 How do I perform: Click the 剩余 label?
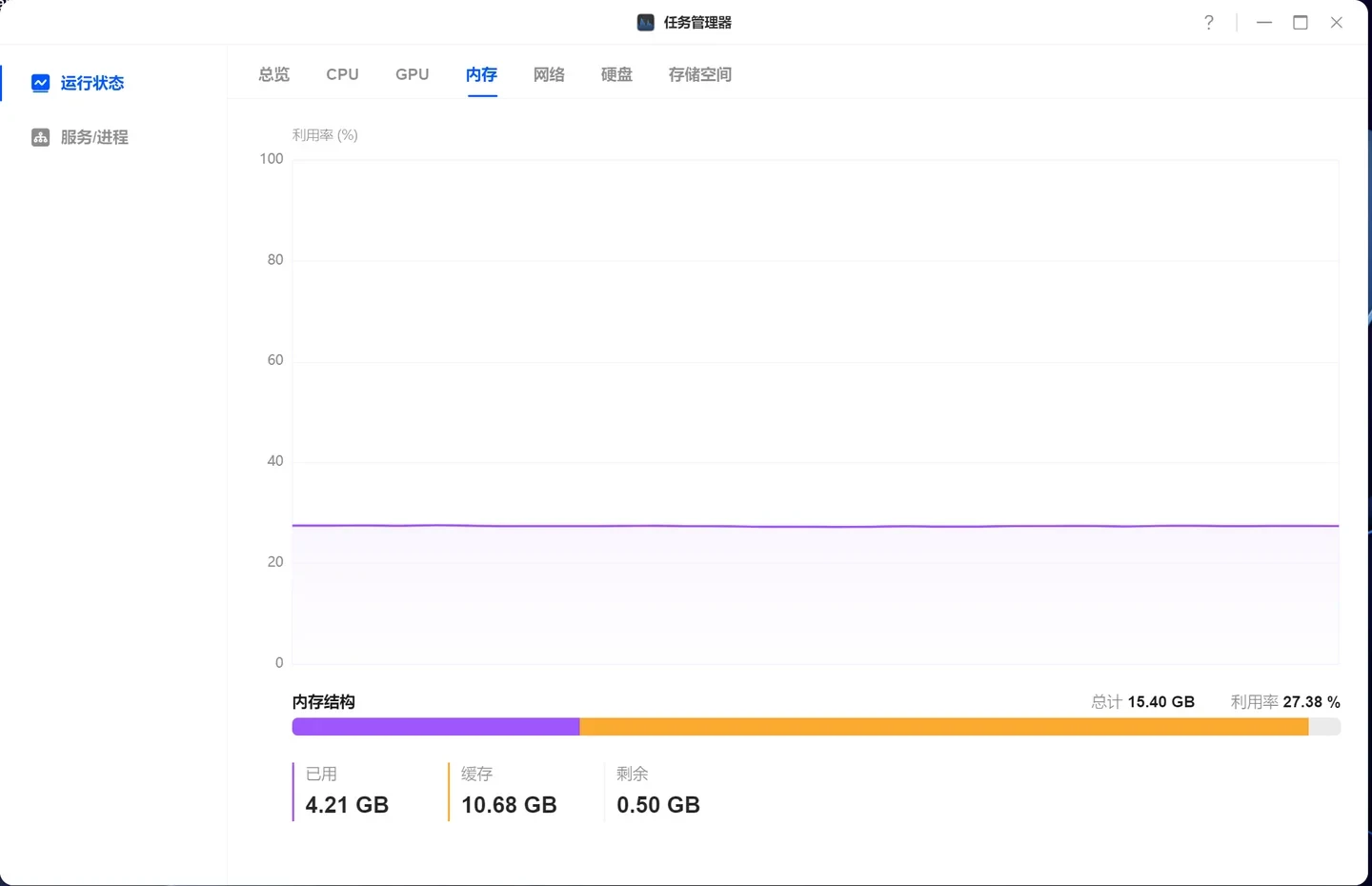[633, 774]
